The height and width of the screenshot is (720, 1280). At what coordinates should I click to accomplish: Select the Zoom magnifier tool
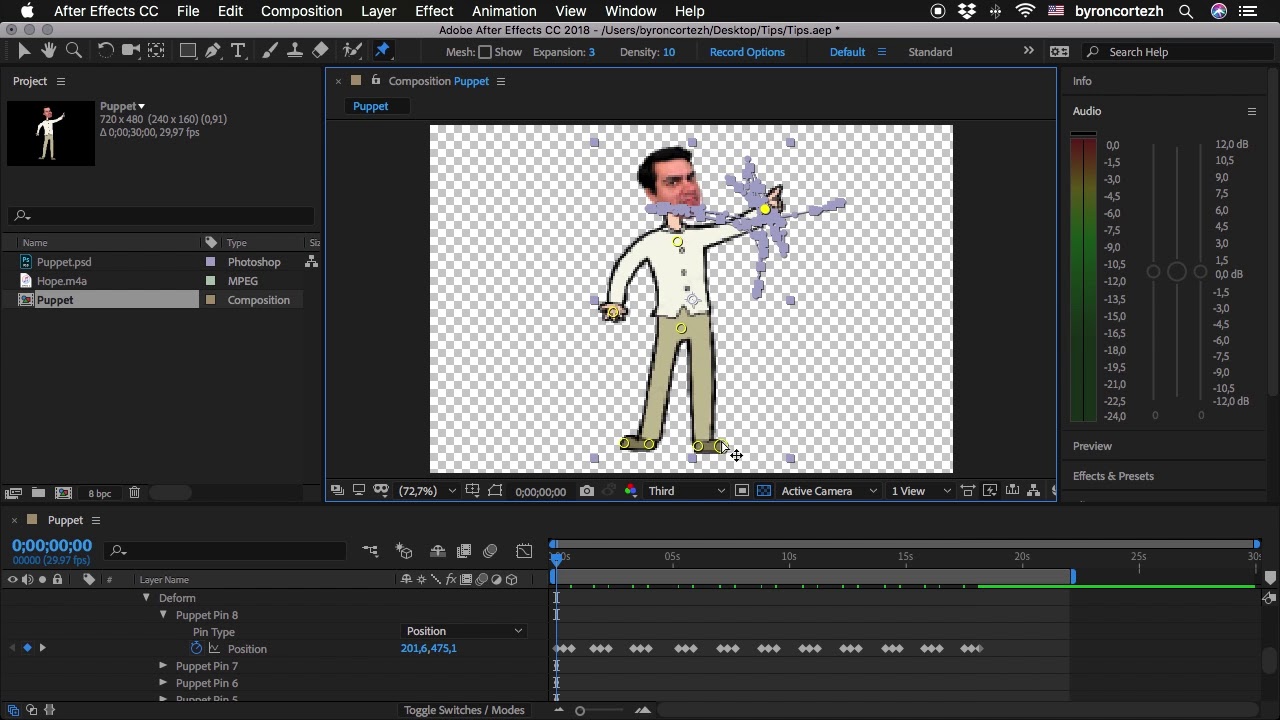tap(73, 51)
